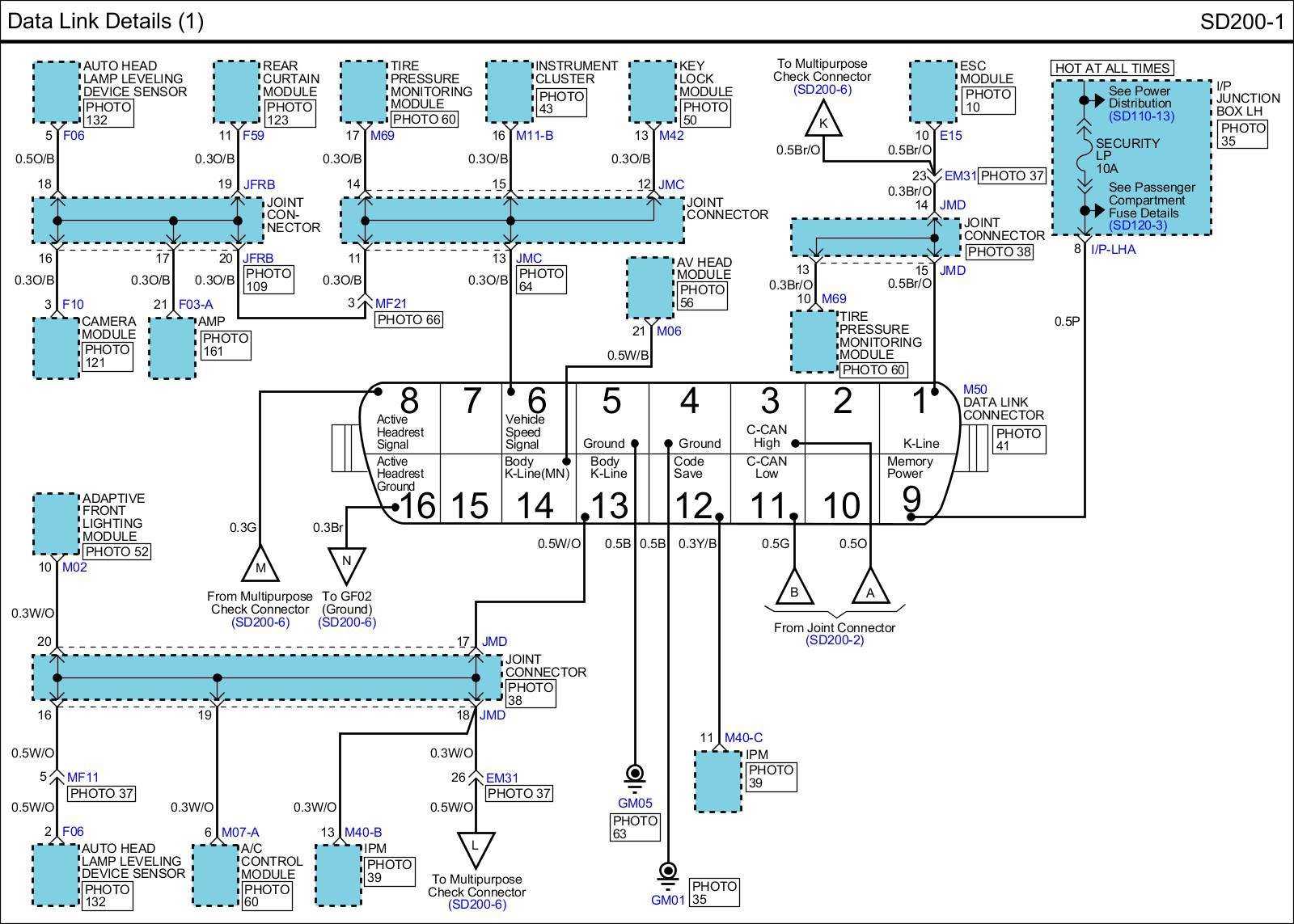Select the GM01 ground point symbol
Viewport: 1294px width, 924px height.
coord(667,873)
